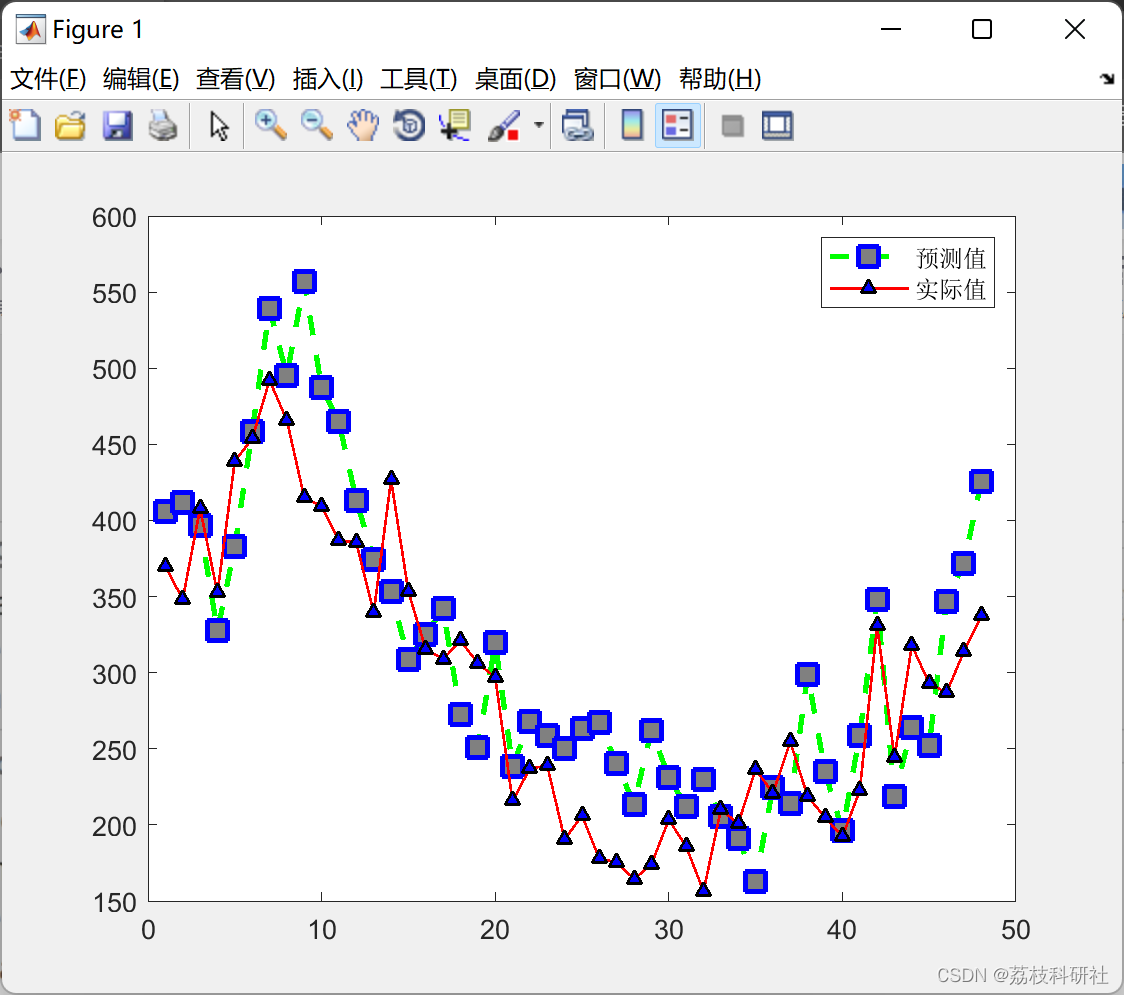1124x995 pixels.
Task: Click the triangle legend marker for 实际值
Action: click(x=868, y=287)
